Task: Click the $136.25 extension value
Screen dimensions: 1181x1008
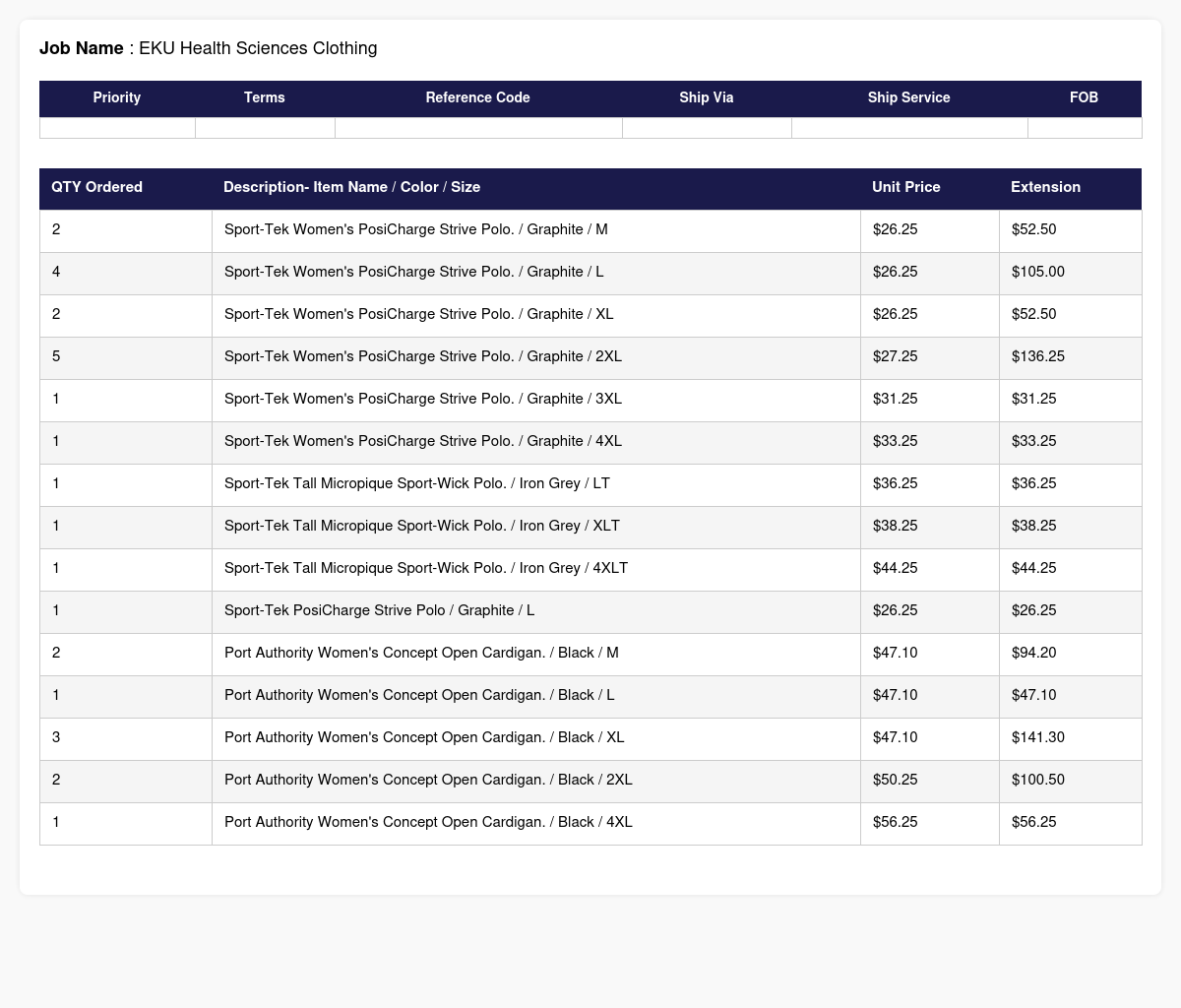Action: pyautogui.click(x=1038, y=356)
